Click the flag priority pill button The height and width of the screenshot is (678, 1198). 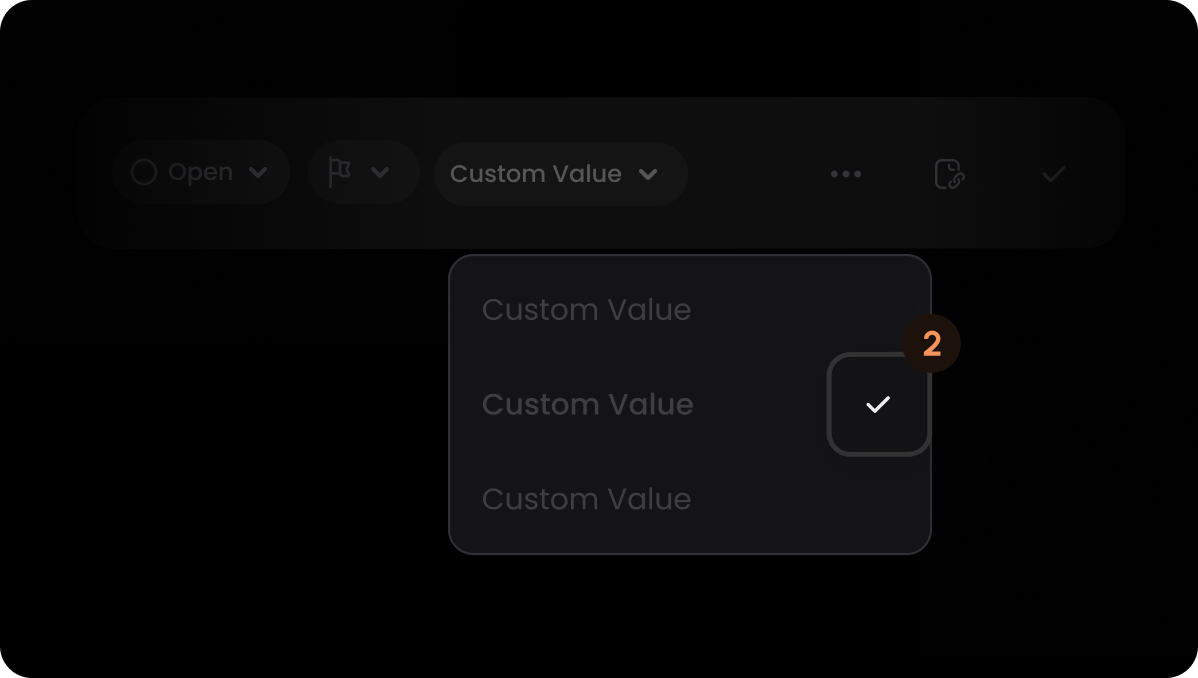(x=364, y=172)
